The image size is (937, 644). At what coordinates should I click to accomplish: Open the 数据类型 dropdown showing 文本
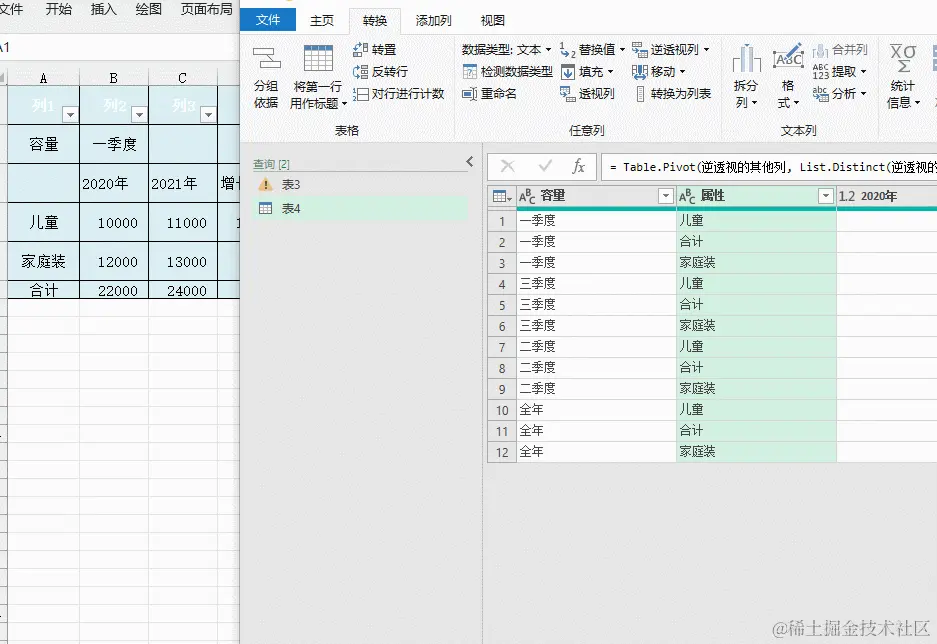click(545, 48)
